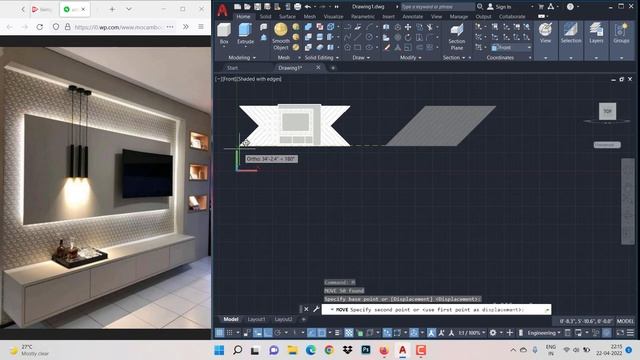The image size is (640, 360).
Task: Select the Move tool in Modify panel
Action: [x=408, y=27]
